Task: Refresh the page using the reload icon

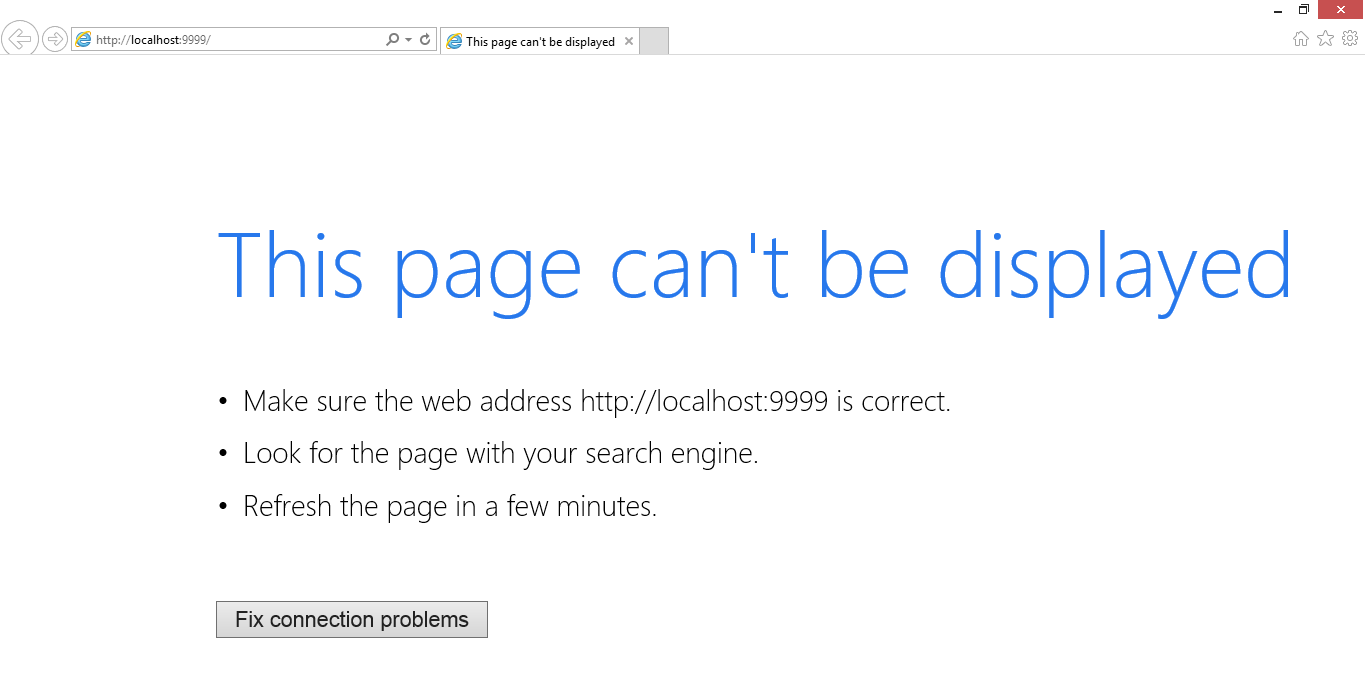Action: [425, 40]
